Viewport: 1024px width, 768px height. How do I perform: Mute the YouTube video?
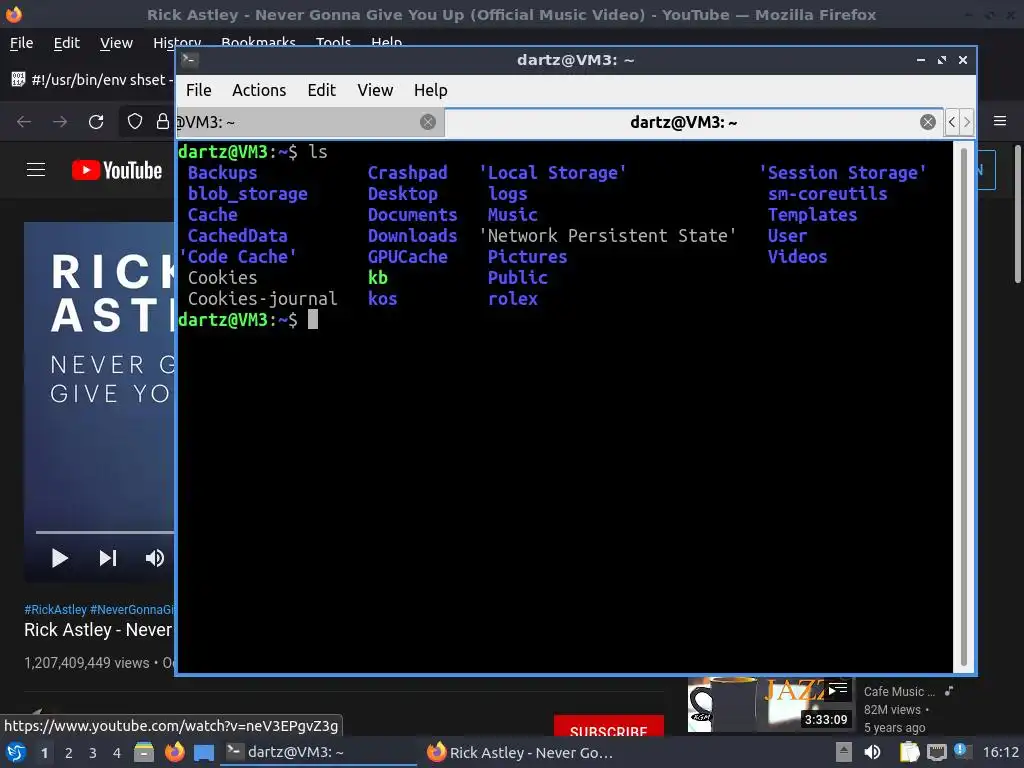coord(155,558)
